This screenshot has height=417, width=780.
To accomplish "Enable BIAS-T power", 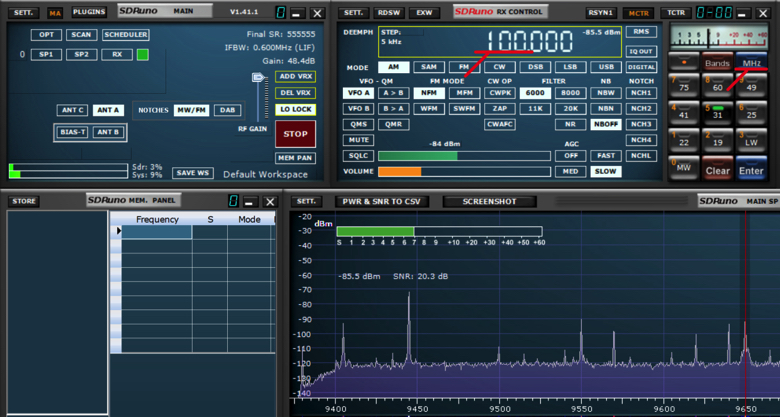I will tap(73, 132).
